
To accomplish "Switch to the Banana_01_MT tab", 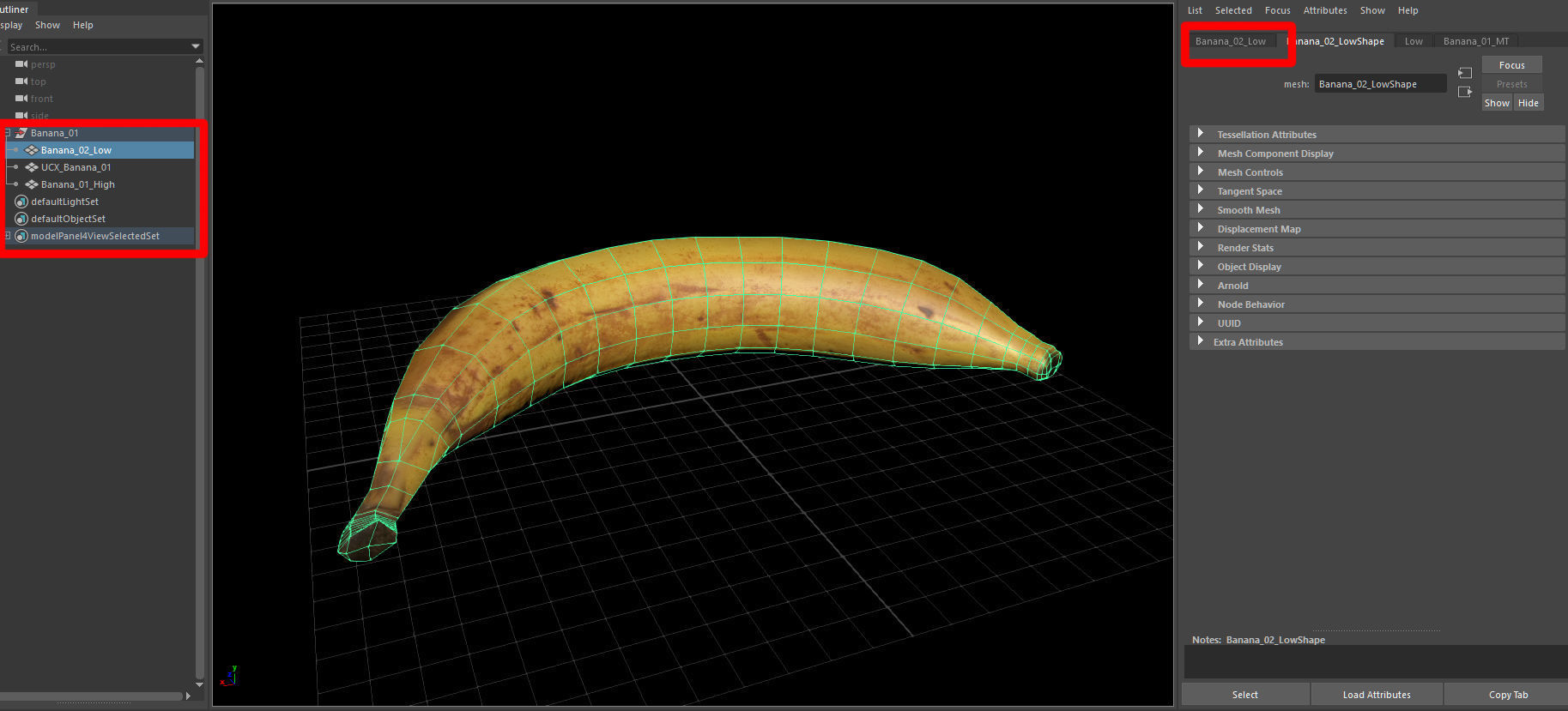I will coord(1476,41).
